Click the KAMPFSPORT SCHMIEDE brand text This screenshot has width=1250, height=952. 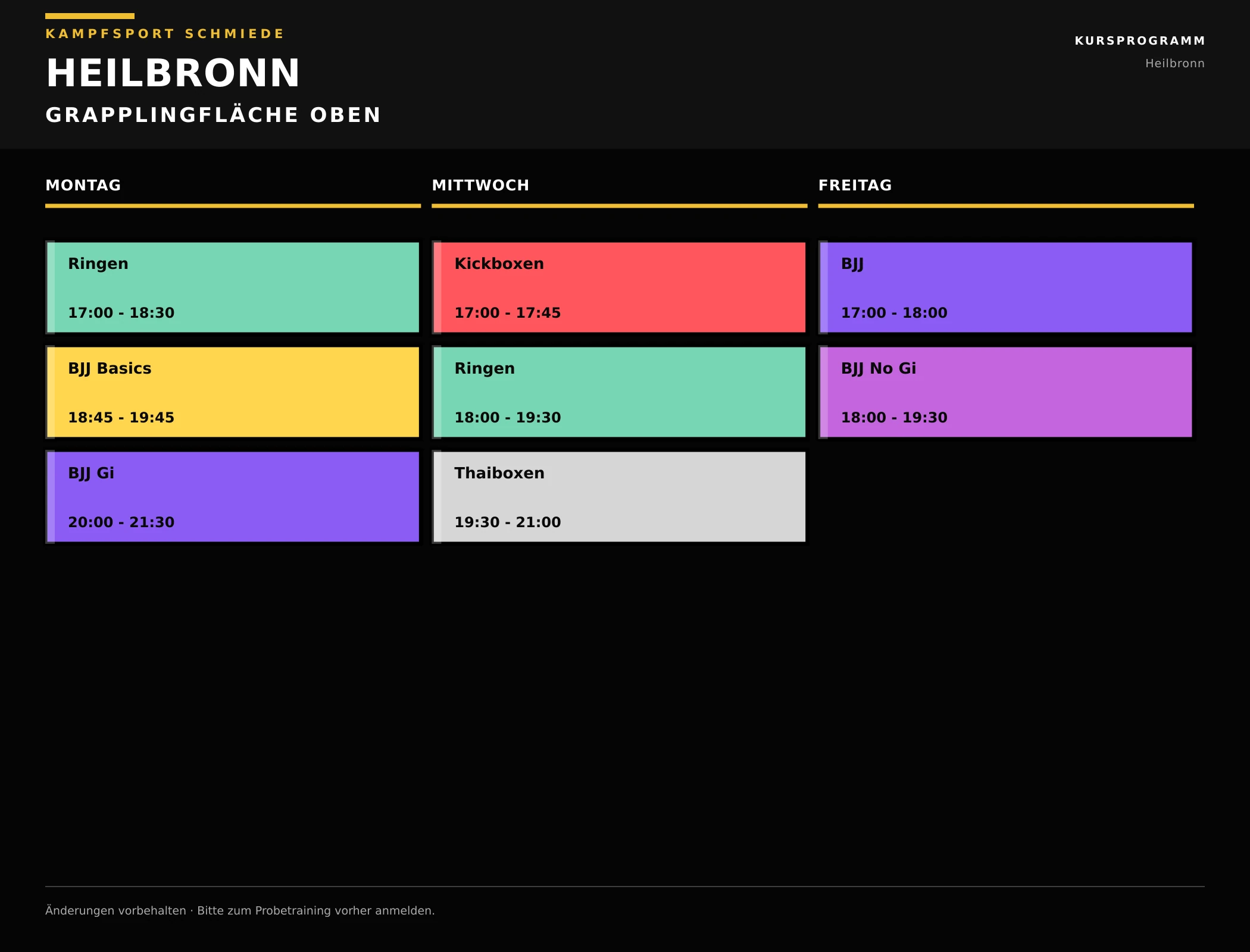pyautogui.click(x=165, y=34)
